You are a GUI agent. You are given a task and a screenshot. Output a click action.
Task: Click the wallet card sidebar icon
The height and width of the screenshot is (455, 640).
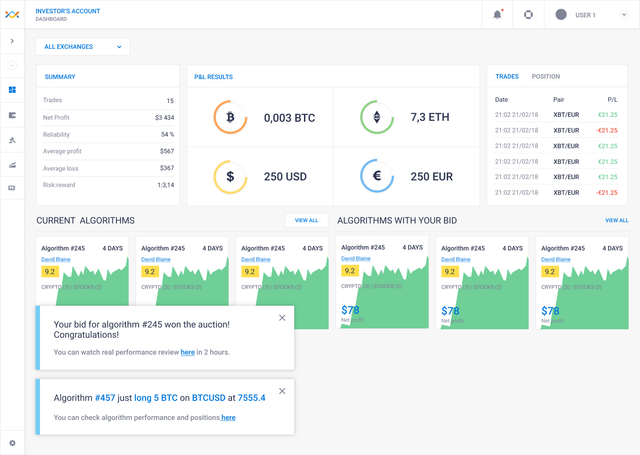point(12,188)
